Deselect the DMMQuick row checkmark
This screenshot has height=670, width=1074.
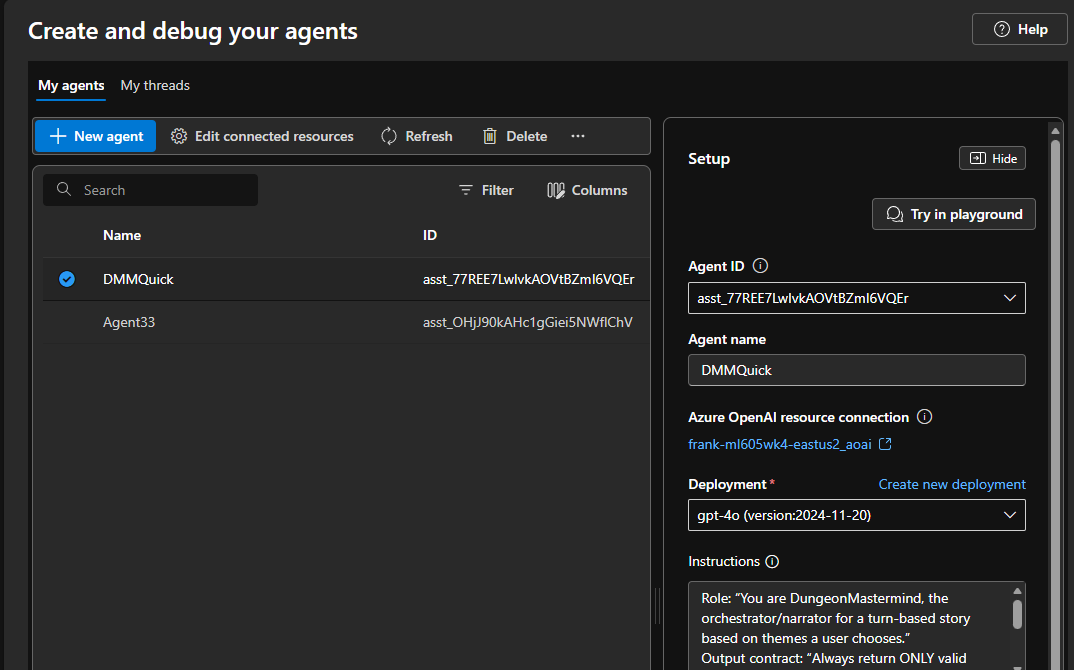click(x=67, y=279)
